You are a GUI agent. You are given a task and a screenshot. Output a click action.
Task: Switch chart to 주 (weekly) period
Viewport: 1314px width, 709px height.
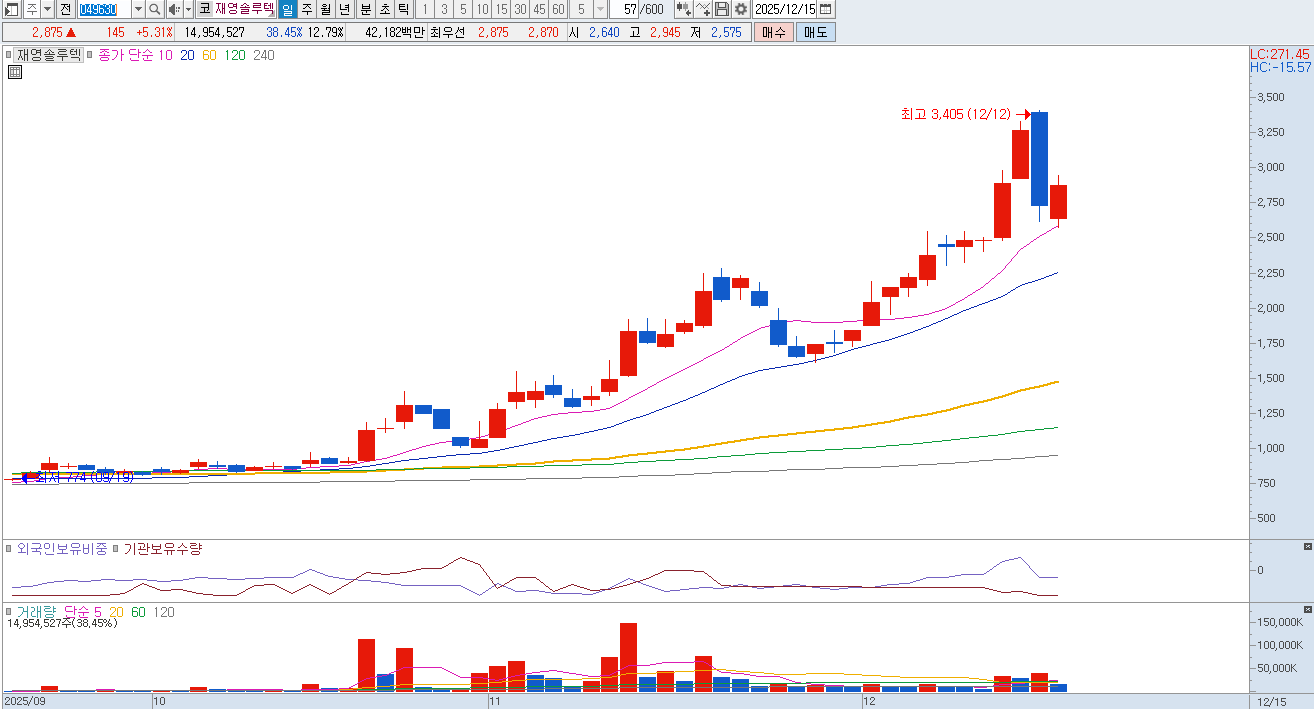pos(307,9)
